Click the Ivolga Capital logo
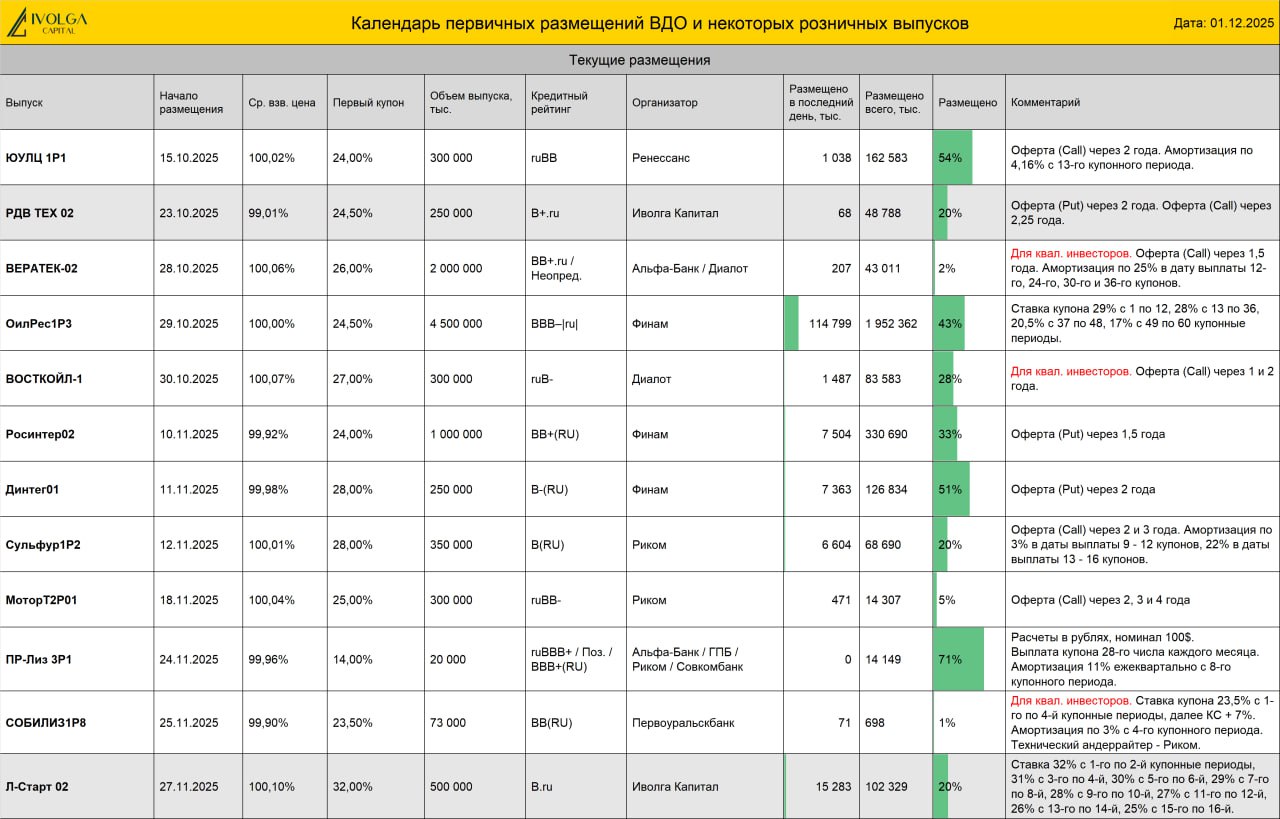The height and width of the screenshot is (819, 1280). 47,22
